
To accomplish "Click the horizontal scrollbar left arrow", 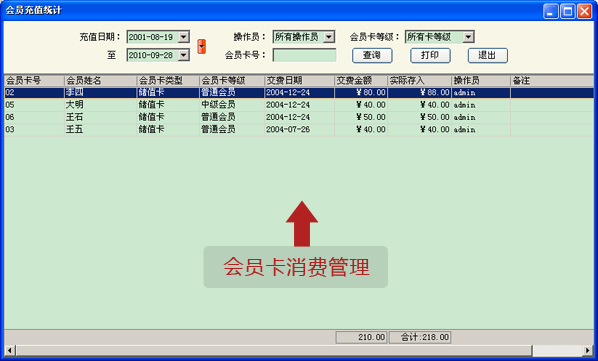I will (10, 350).
